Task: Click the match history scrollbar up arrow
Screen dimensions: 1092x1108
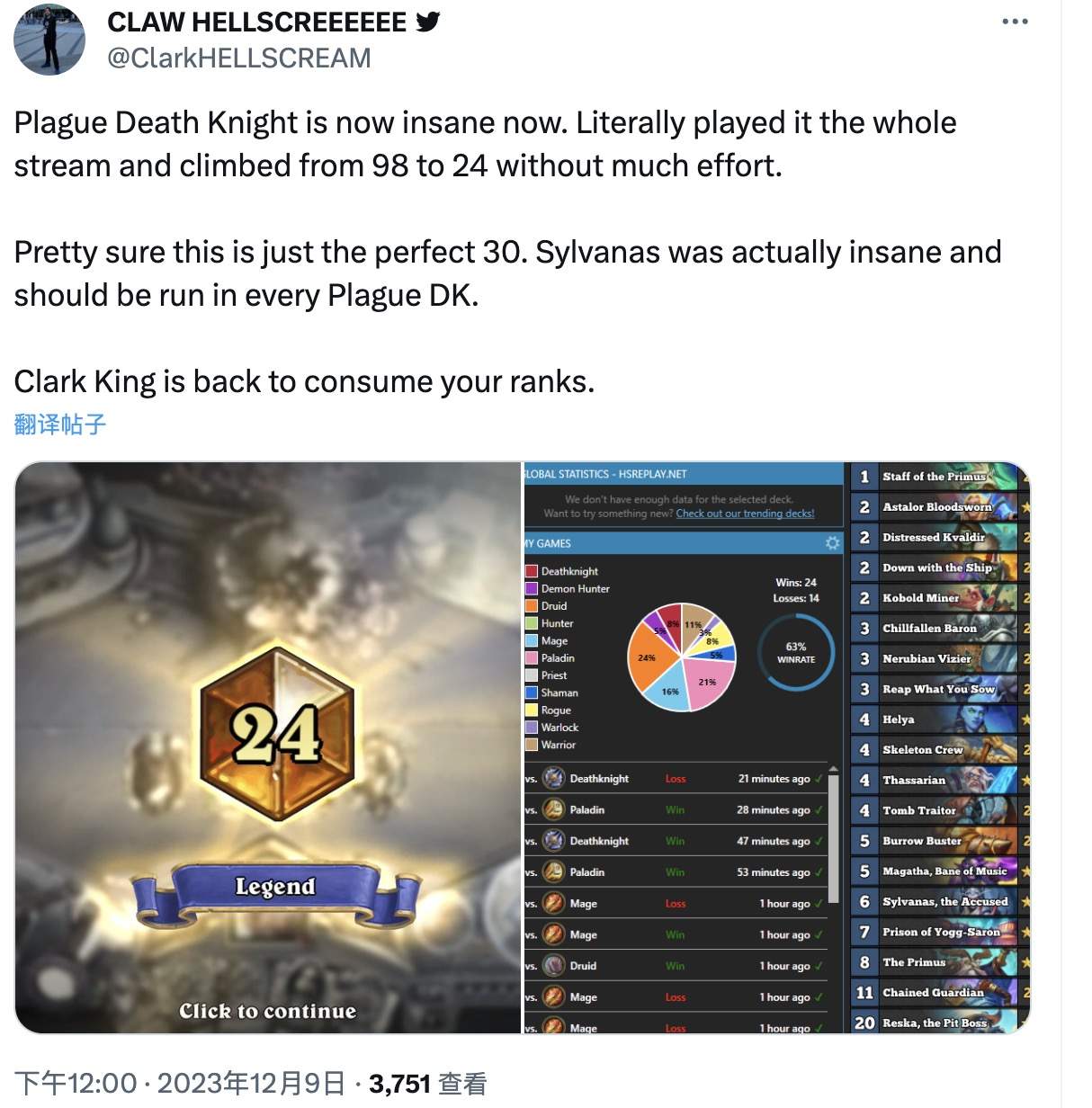Action: click(x=833, y=770)
